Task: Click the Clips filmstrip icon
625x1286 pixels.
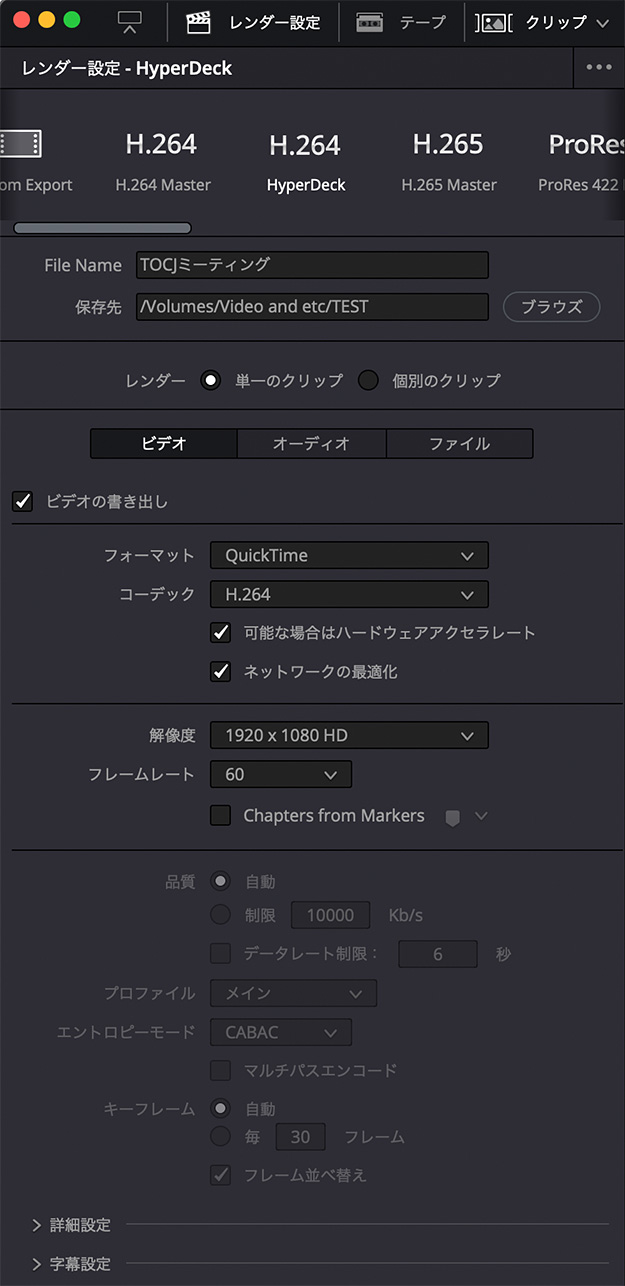Action: click(x=491, y=22)
